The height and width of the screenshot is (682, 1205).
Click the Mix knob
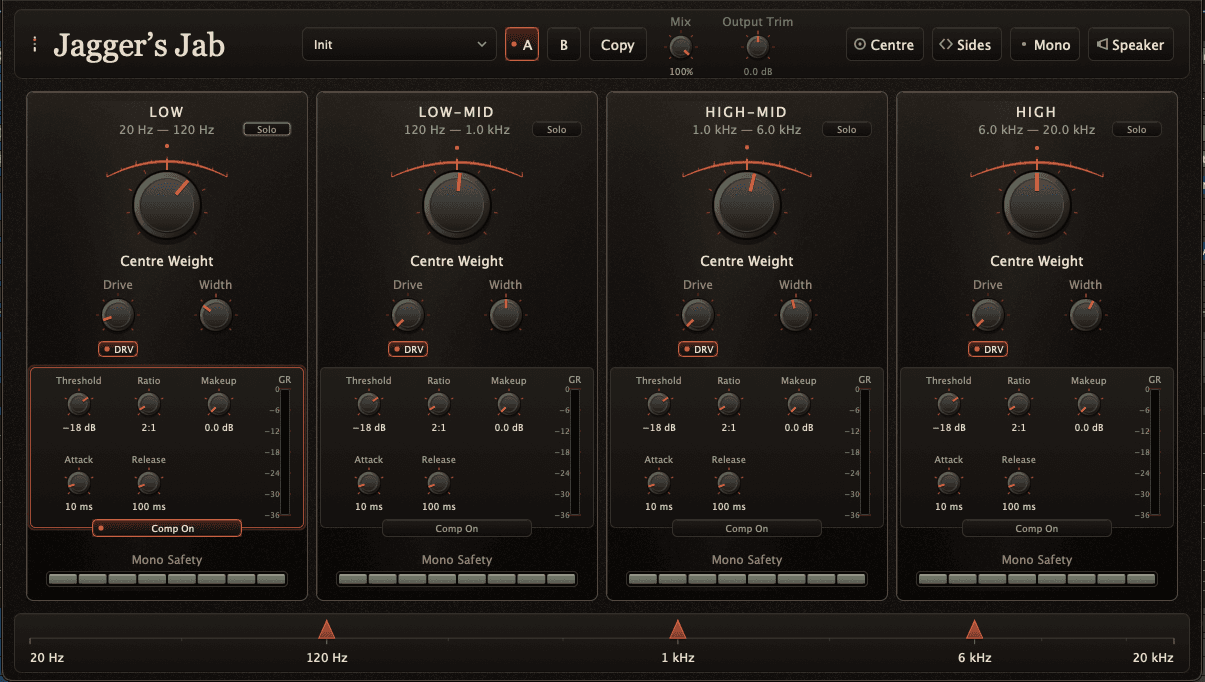click(x=681, y=46)
